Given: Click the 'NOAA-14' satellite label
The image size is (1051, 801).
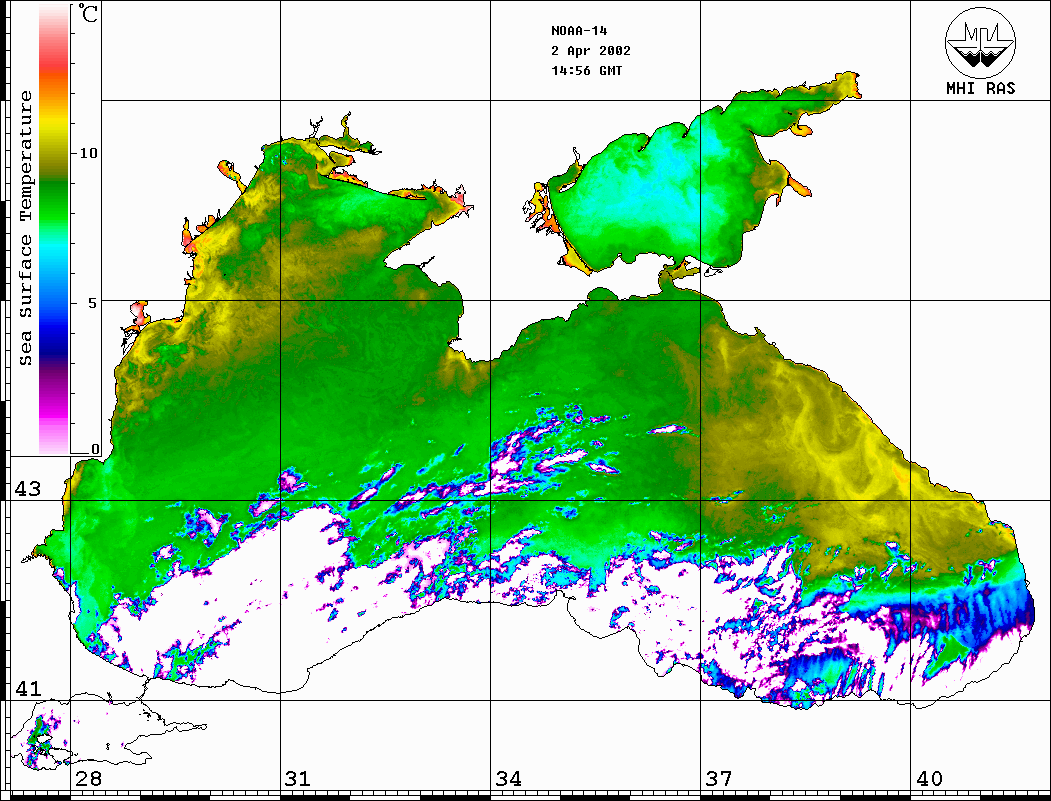Looking at the screenshot, I should pyautogui.click(x=579, y=31).
